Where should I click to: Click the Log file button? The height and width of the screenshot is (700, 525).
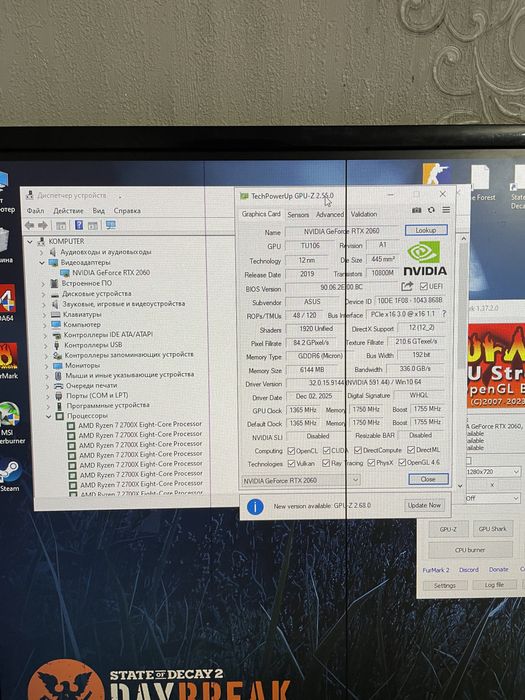click(494, 585)
